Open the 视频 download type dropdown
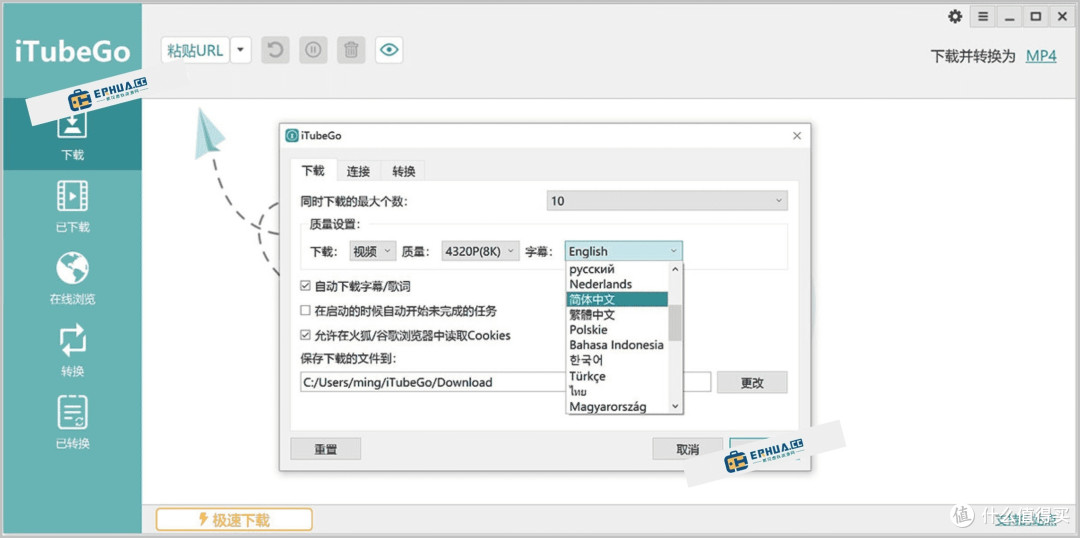 pos(373,251)
